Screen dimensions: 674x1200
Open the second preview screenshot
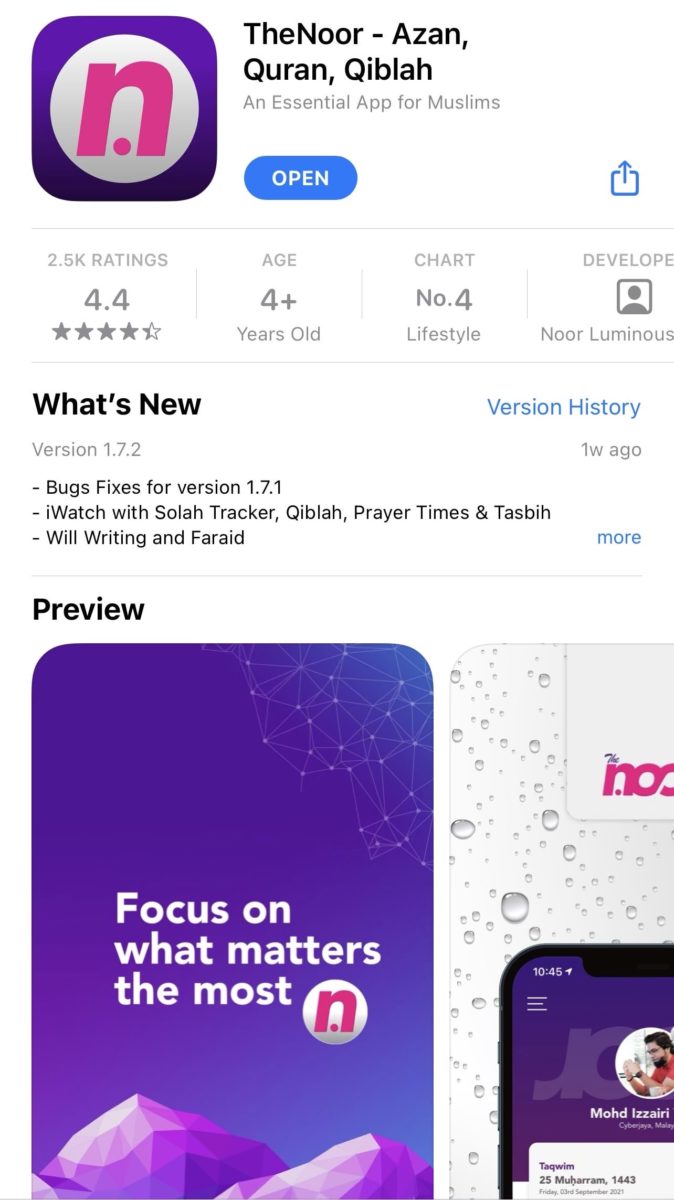(562, 921)
